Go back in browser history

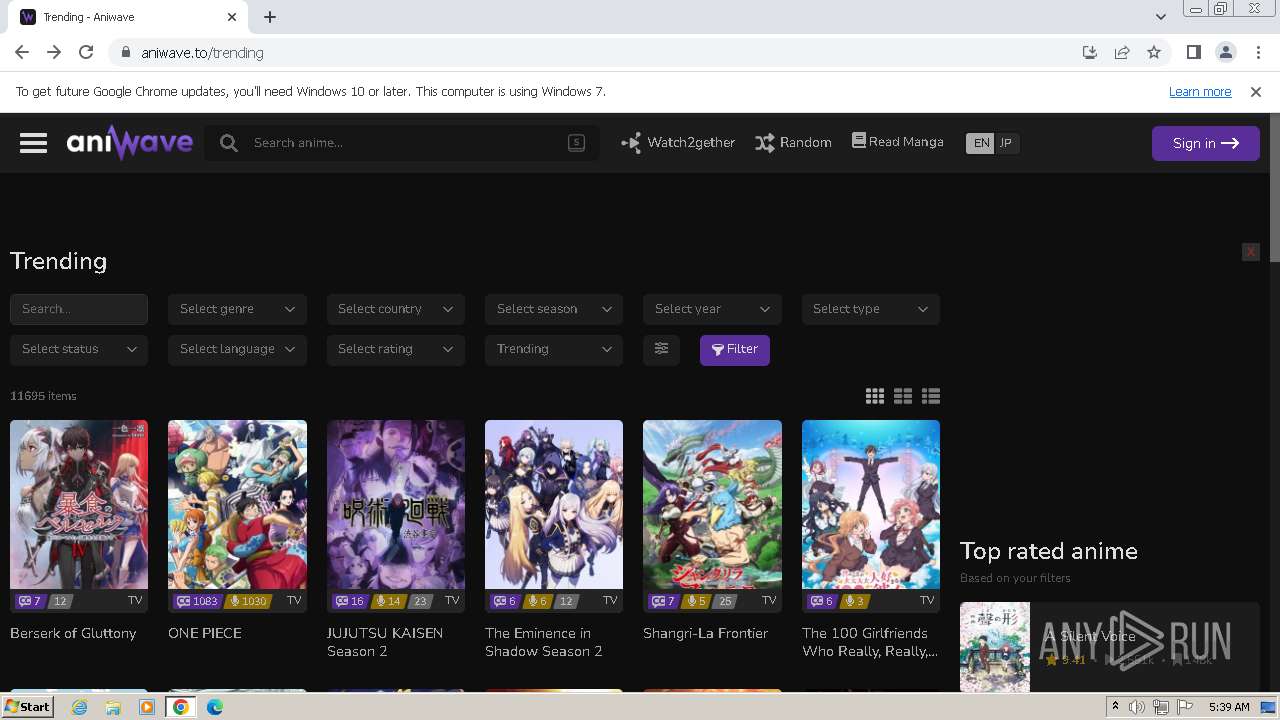click(x=22, y=52)
